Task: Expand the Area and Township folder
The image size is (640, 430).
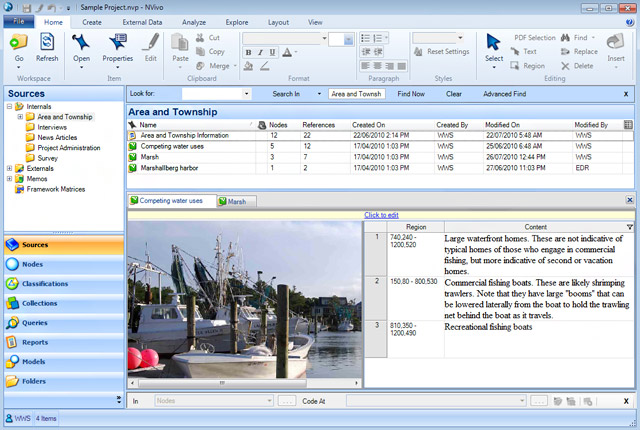Action: coord(20,117)
